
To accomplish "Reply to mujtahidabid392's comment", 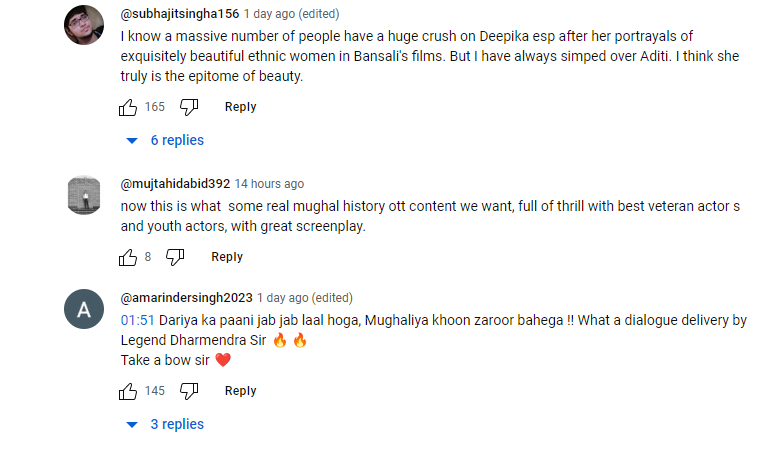I will pos(227,257).
